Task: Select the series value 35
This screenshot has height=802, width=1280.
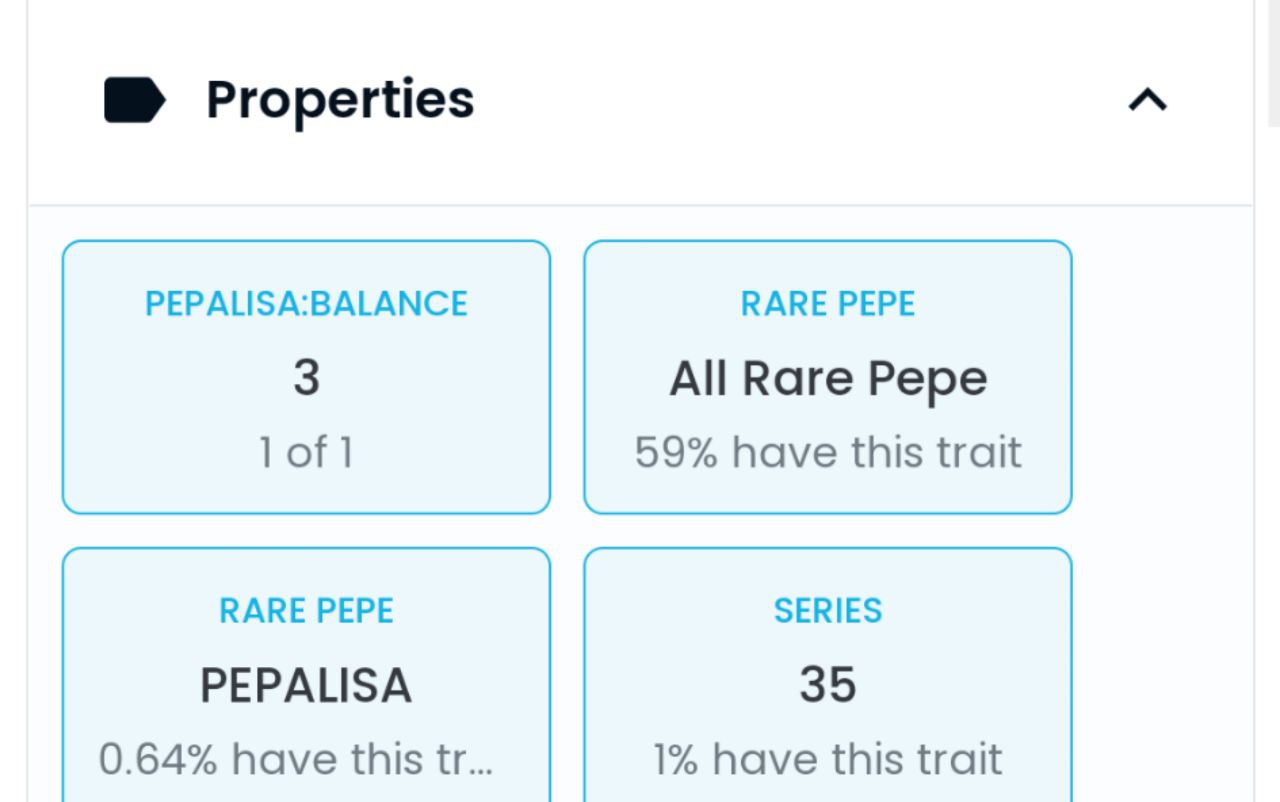Action: 828,686
